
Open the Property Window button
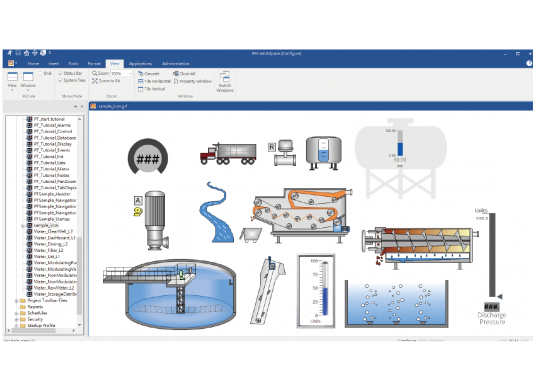(x=193, y=81)
